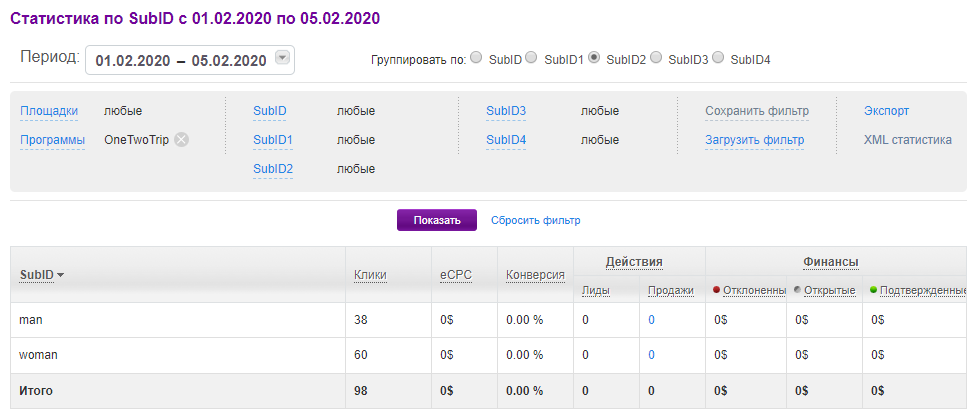Open the Программы filter
Viewport: 976px width, 419px height.
point(52,140)
